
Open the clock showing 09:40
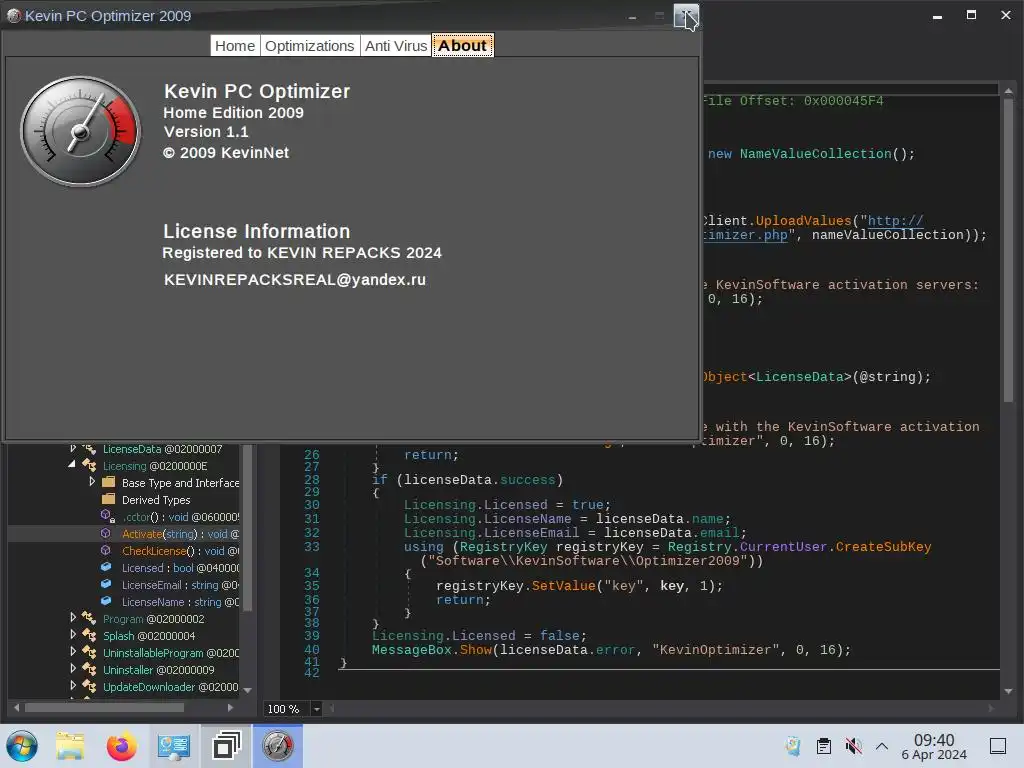tap(934, 746)
